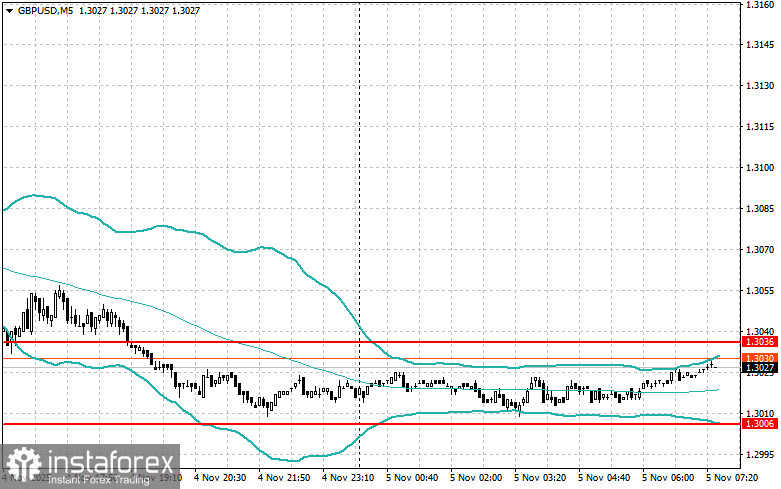781x489 pixels.
Task: Click the 1.3145 price axis label
Action: (760, 45)
